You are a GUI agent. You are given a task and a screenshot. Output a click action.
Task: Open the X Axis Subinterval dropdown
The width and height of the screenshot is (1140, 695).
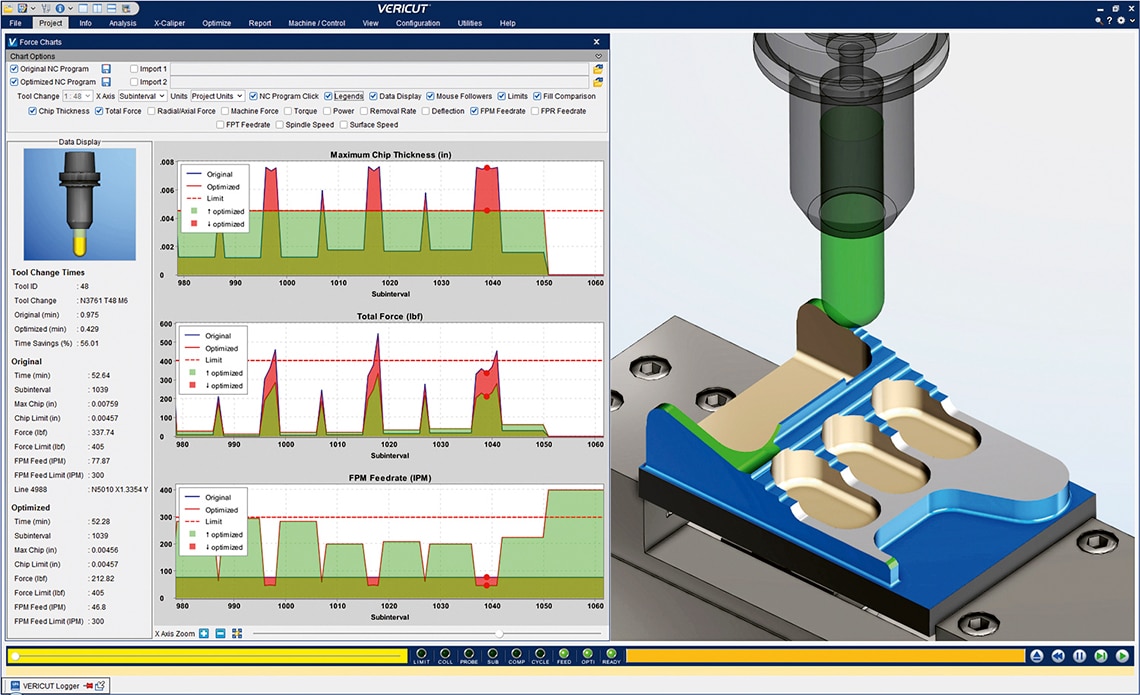point(142,96)
